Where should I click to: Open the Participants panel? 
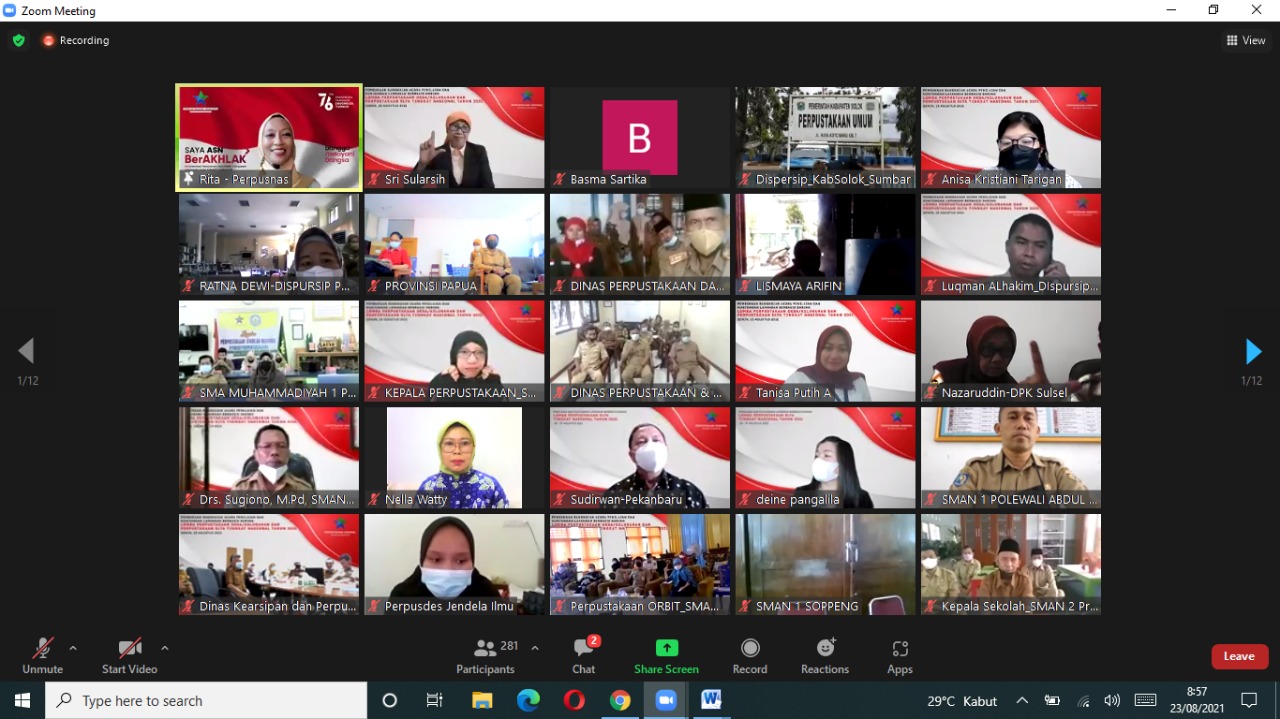click(x=486, y=657)
